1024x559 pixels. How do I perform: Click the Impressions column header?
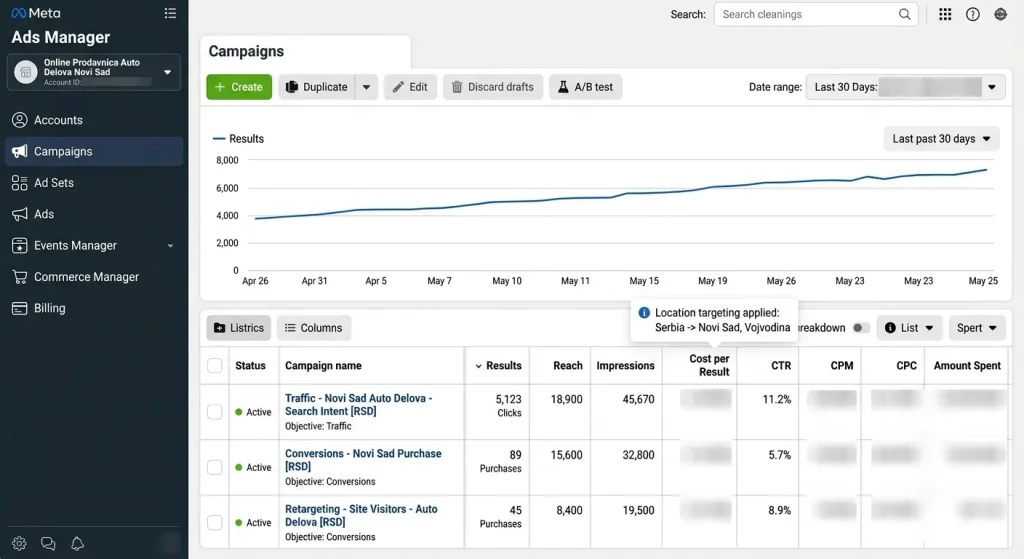pos(625,366)
